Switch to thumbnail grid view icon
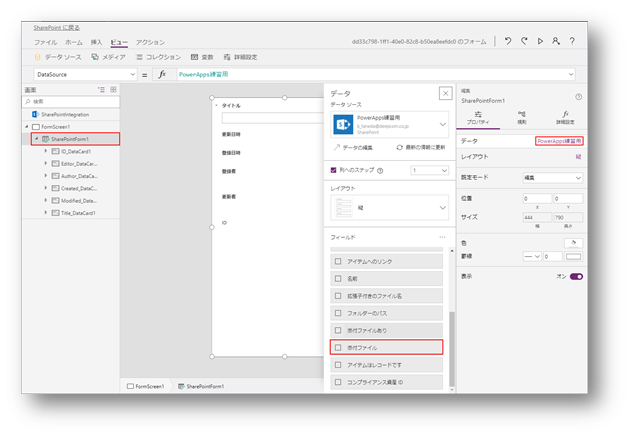The width and height of the screenshot is (630, 436). click(x=113, y=89)
